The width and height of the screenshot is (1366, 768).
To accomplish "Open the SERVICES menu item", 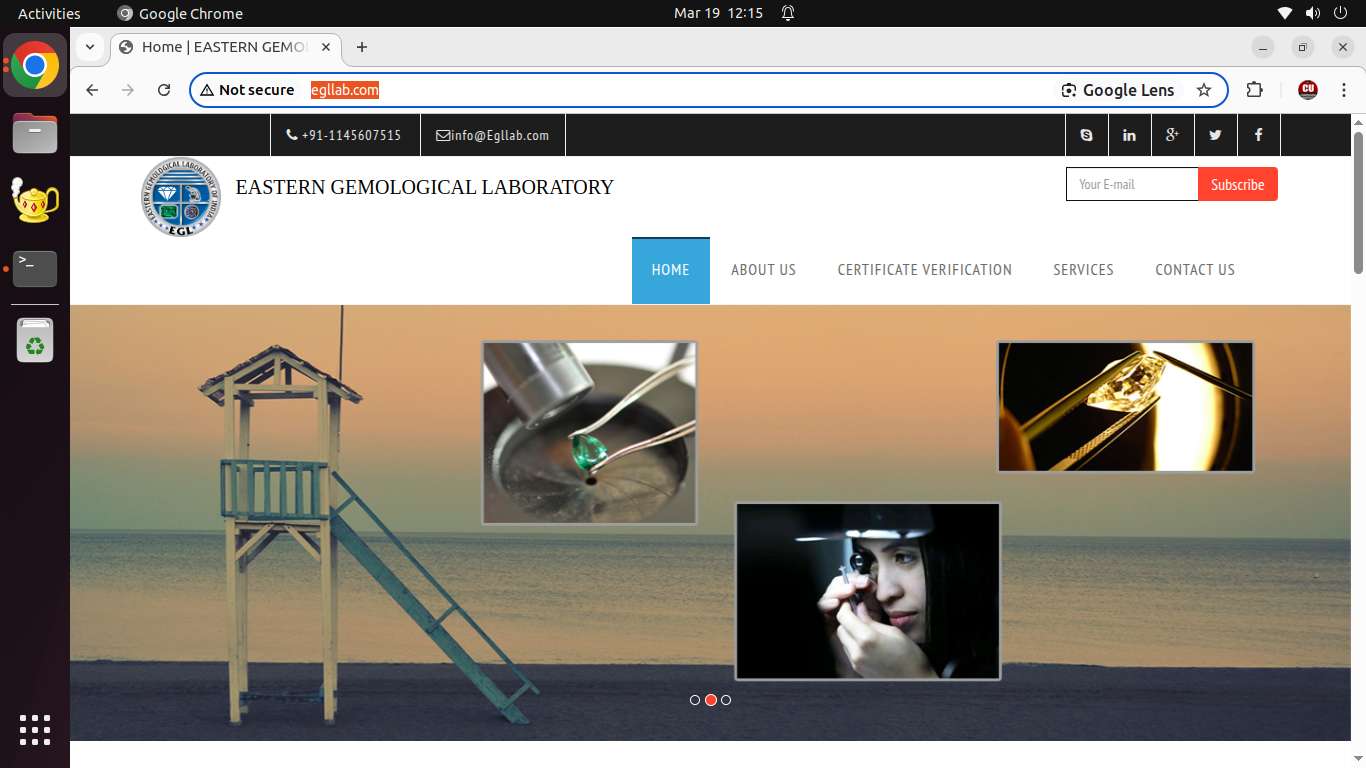I will pos(1083,270).
